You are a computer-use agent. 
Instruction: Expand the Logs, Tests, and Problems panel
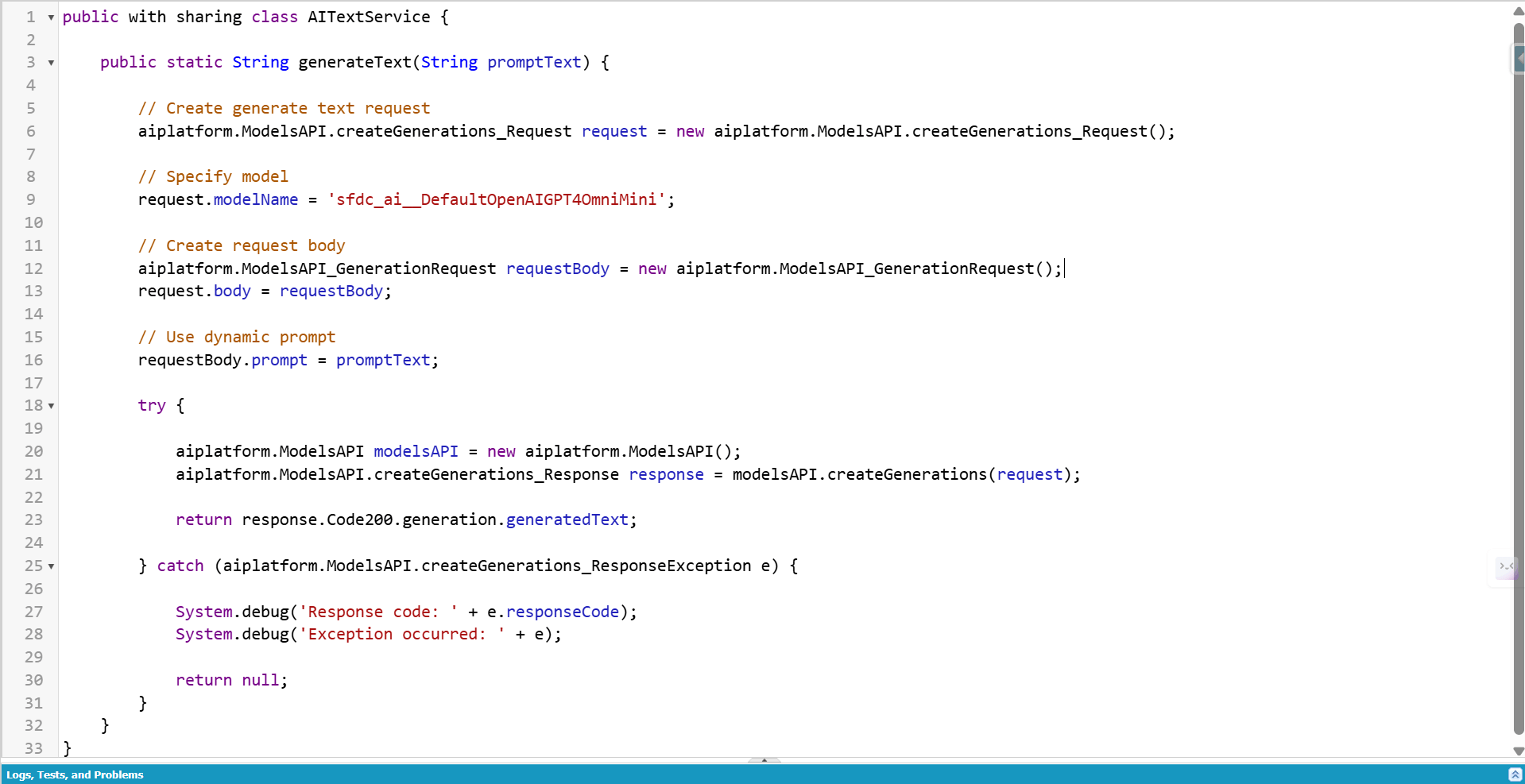[1515, 774]
